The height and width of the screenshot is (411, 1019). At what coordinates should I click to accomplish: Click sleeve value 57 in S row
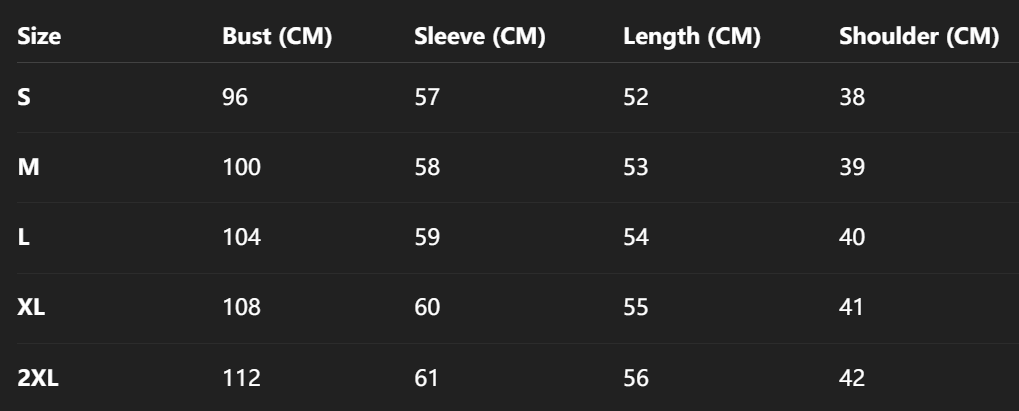point(427,98)
